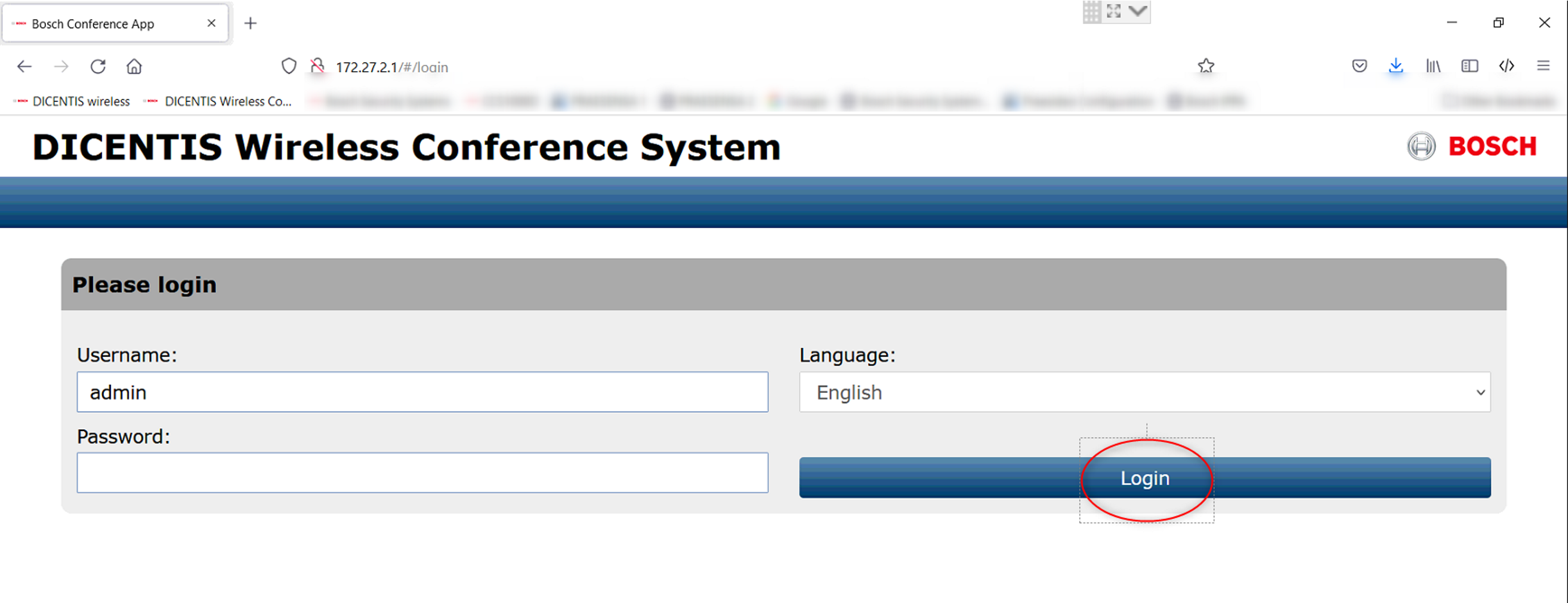Image resolution: width=1568 pixels, height=603 pixels.
Task: Go to the browser Home page
Action: point(134,66)
